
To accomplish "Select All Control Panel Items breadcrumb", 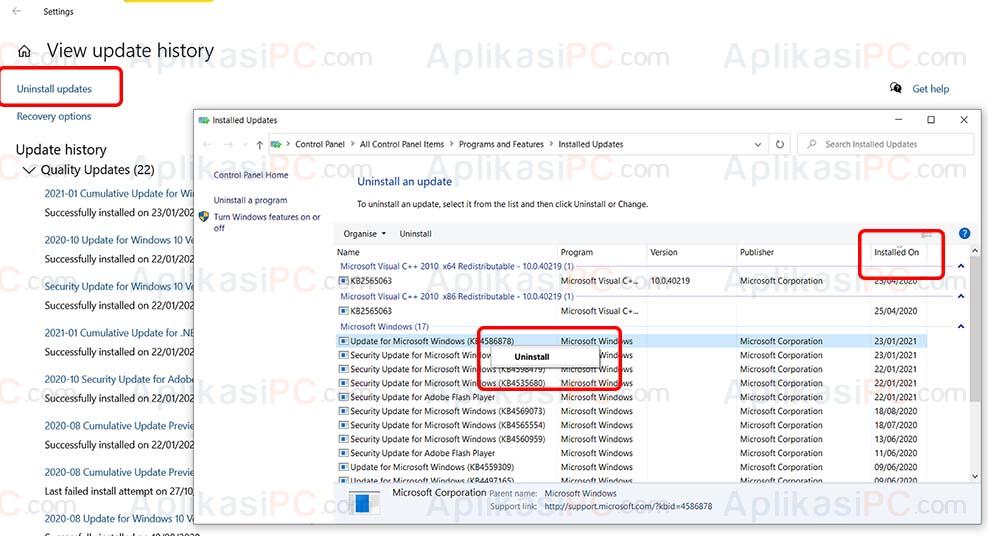I will [401, 144].
